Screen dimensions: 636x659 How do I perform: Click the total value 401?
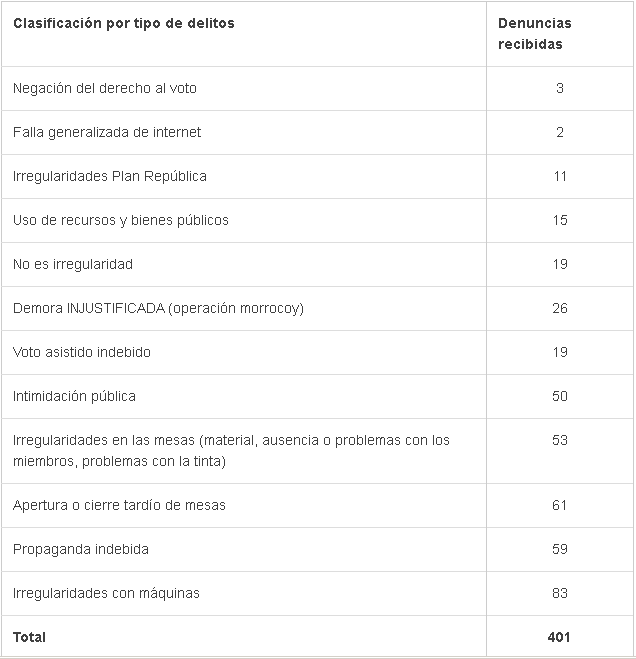click(x=559, y=637)
